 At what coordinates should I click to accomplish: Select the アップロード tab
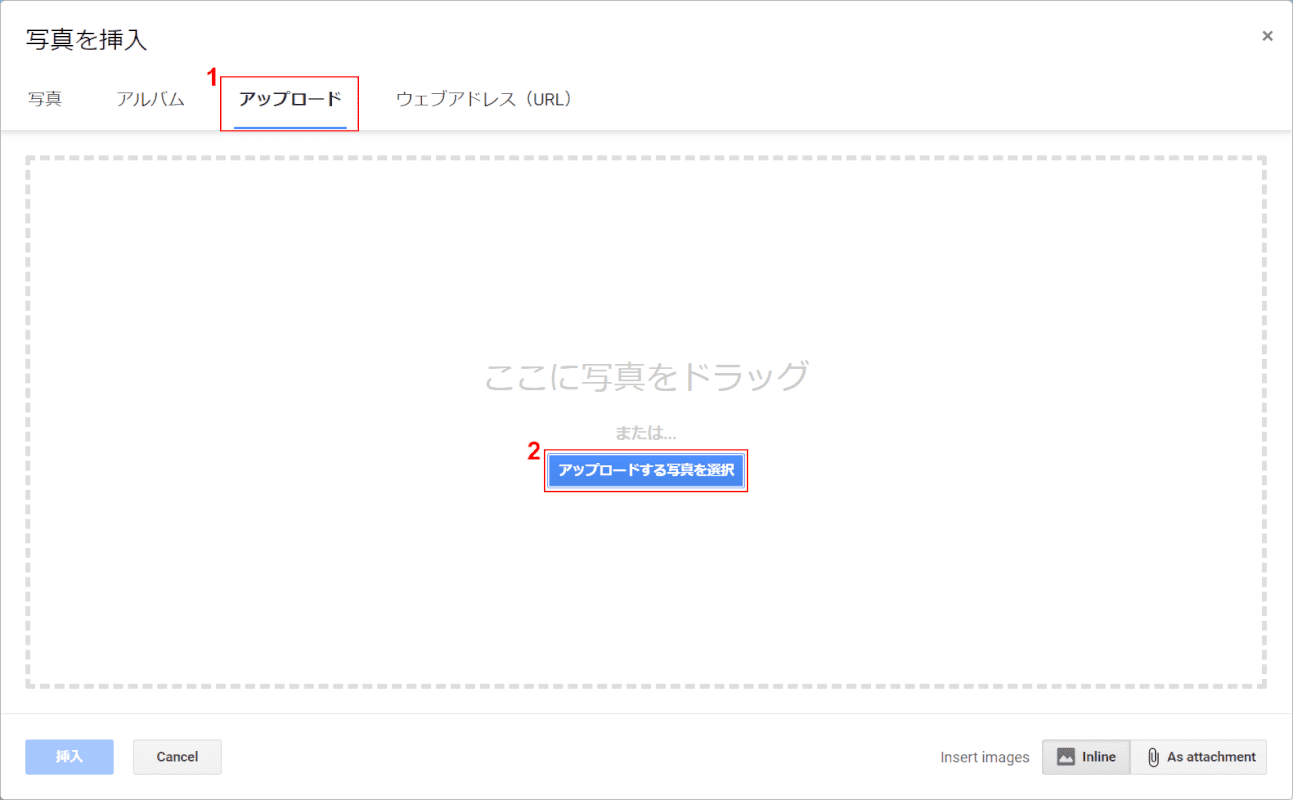[x=290, y=99]
